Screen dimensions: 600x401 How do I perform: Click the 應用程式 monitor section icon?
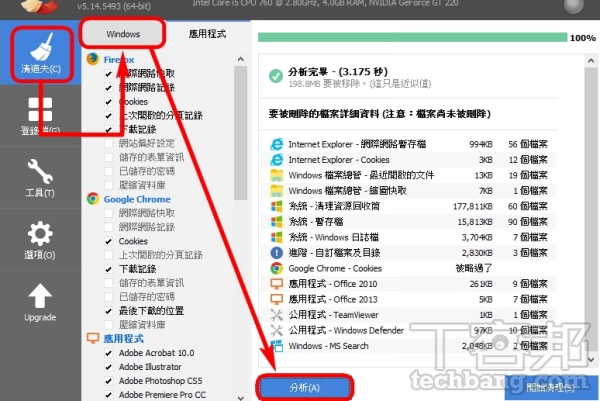click(93, 338)
